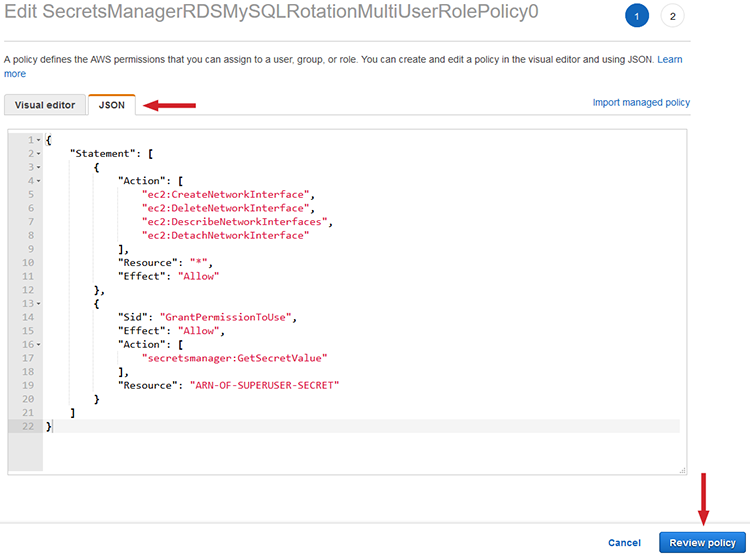The width and height of the screenshot is (750, 555).
Task: Click line number 19 in the gutter
Action: click(x=28, y=386)
